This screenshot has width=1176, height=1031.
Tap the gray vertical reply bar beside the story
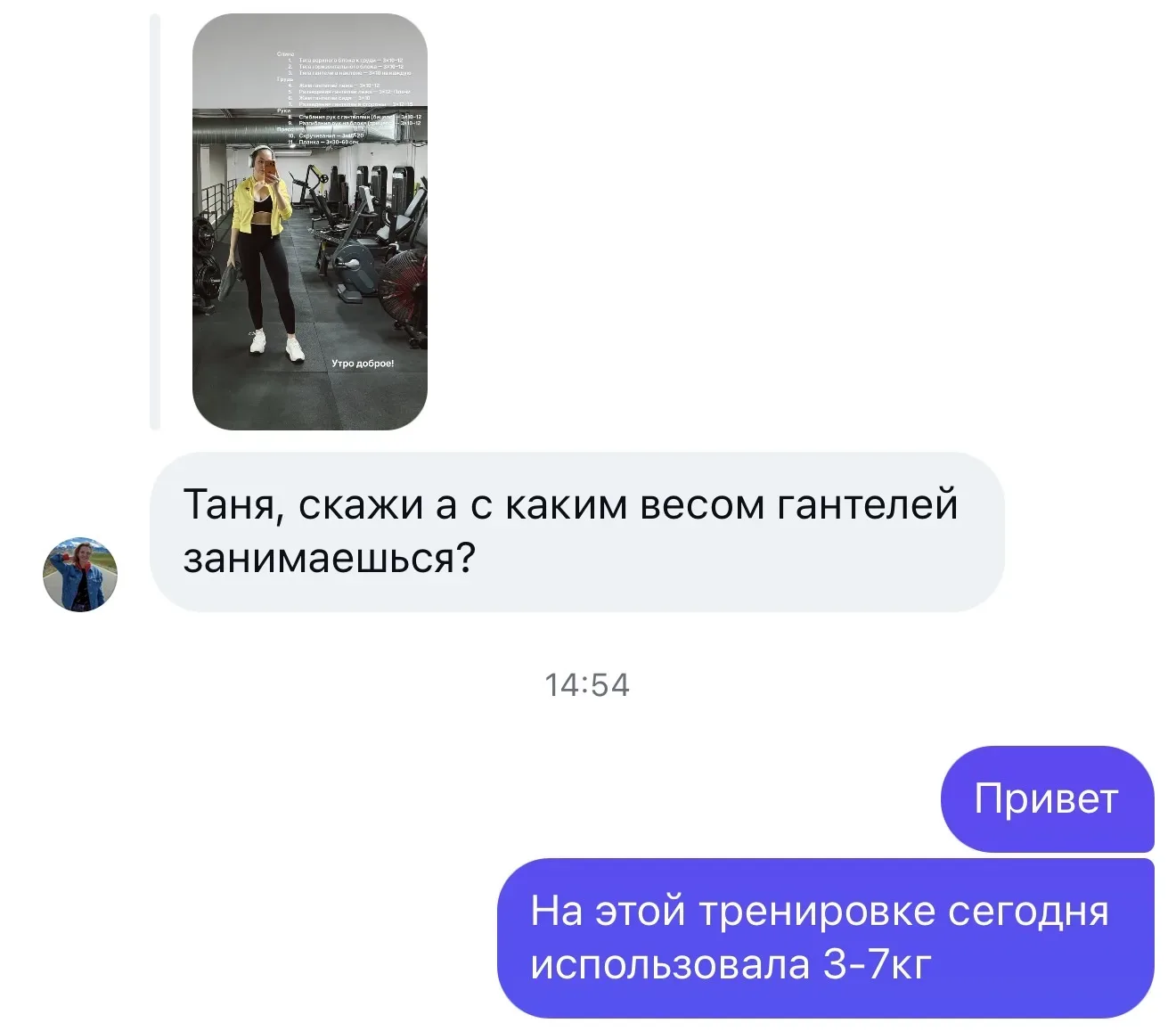click(155, 222)
